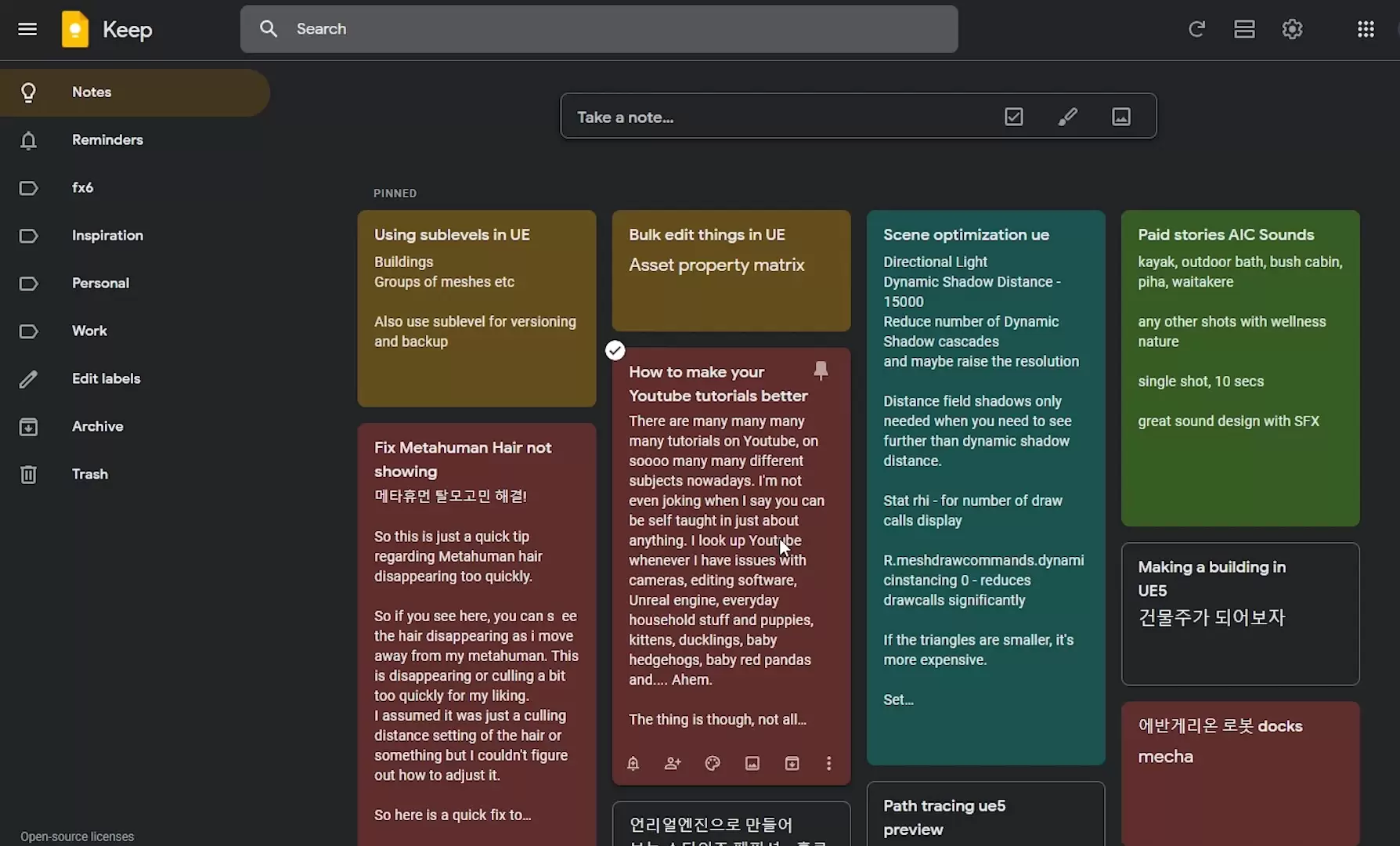Open the Work label
This screenshot has height=846, width=1400.
click(135, 331)
